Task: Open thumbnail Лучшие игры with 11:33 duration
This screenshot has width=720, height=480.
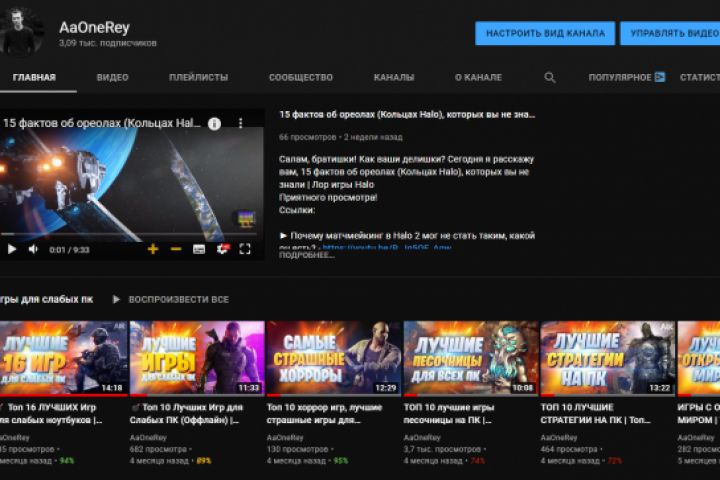Action: tap(197, 358)
